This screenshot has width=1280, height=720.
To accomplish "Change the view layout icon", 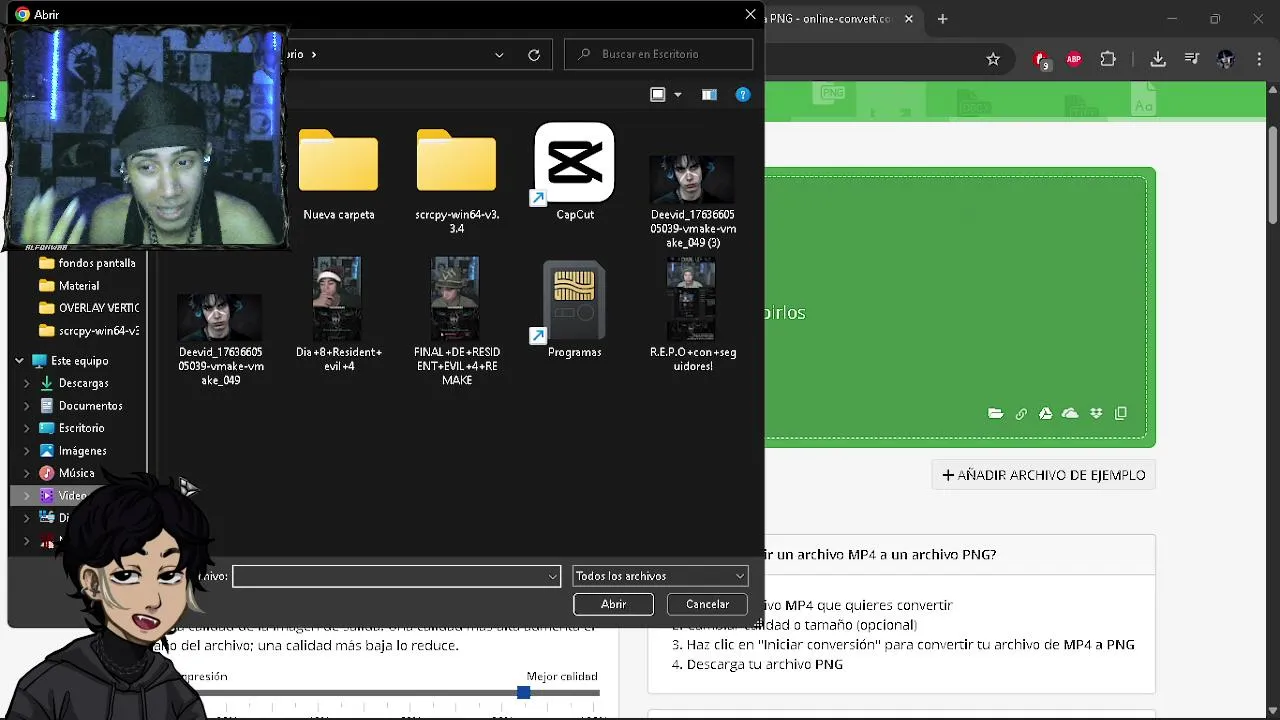I will pos(658,94).
